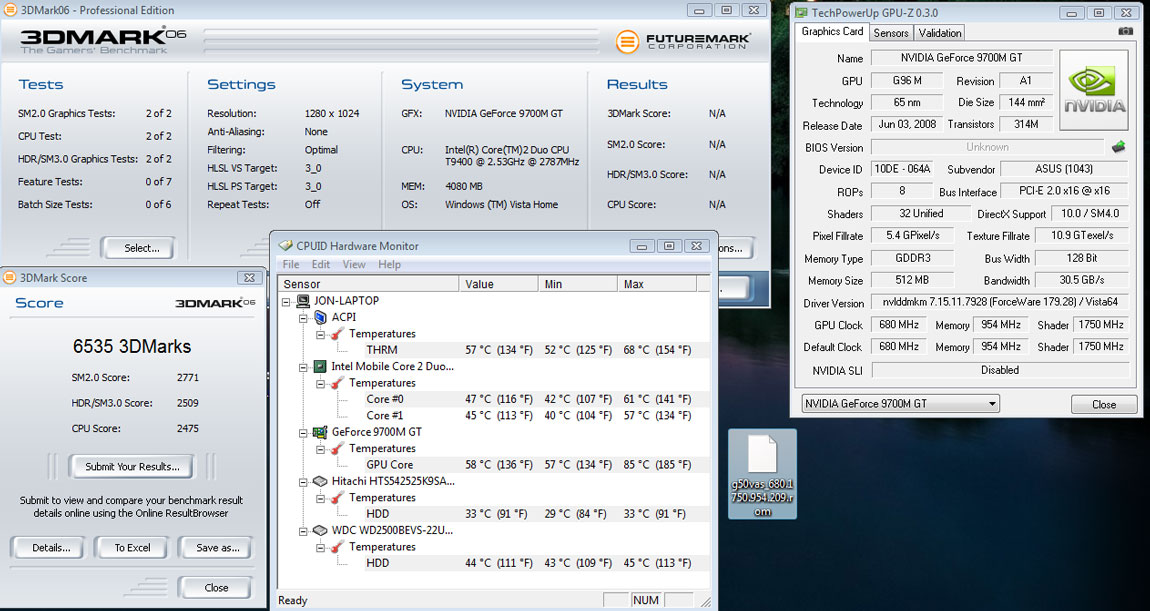Click the Save as button
1150x611 pixels.
pos(217,547)
